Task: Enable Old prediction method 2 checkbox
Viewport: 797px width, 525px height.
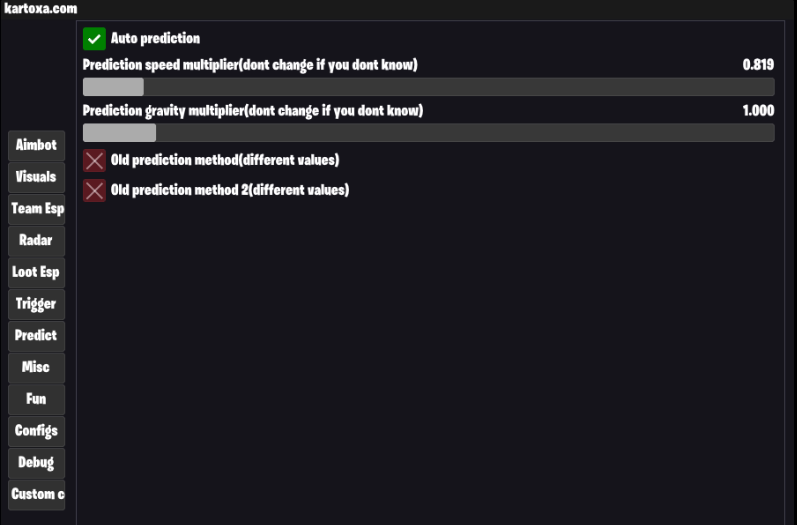Action: [x=95, y=191]
